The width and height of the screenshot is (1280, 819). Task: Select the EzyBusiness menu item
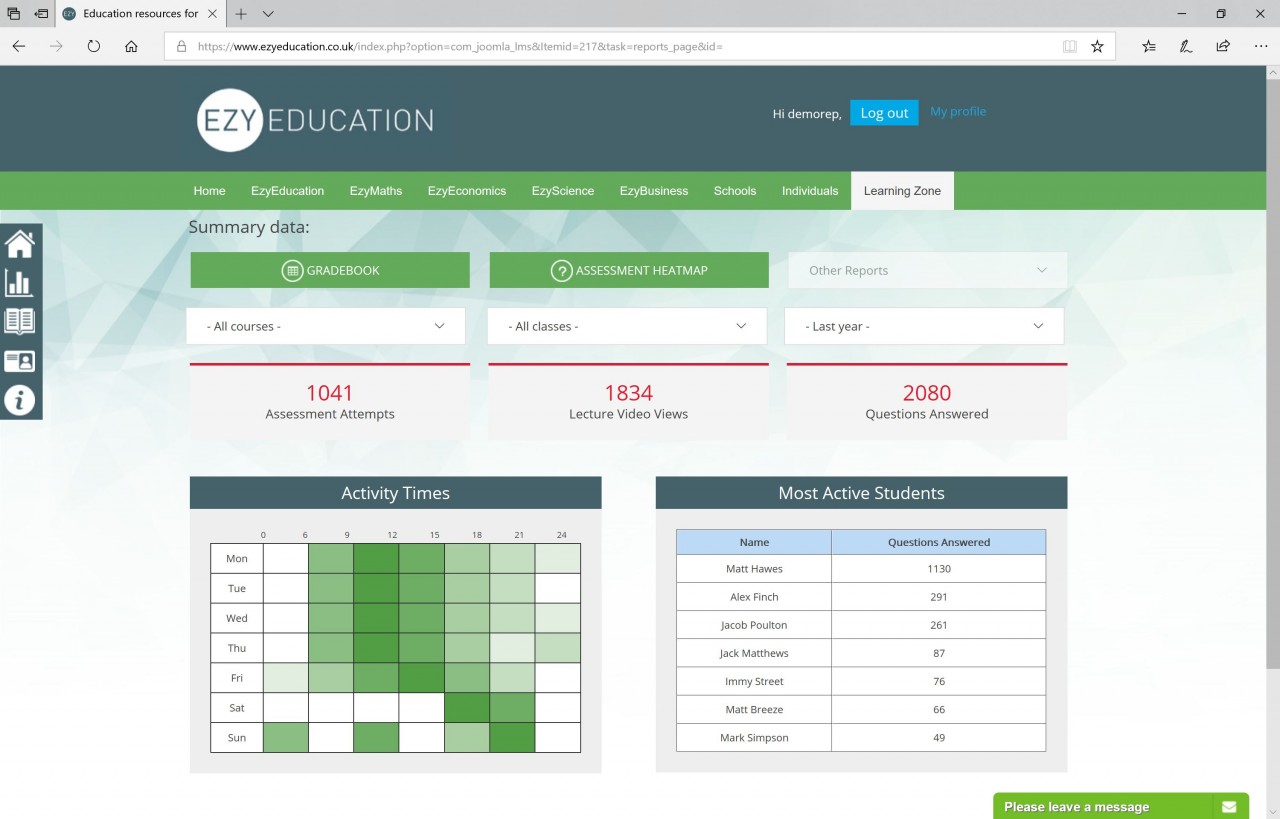[654, 191]
